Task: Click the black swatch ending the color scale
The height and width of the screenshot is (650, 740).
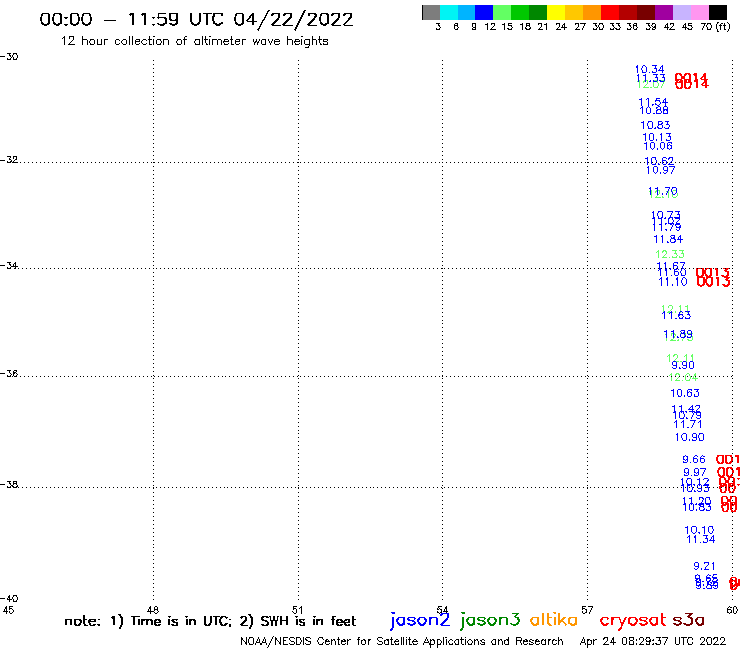Action: coord(717,12)
